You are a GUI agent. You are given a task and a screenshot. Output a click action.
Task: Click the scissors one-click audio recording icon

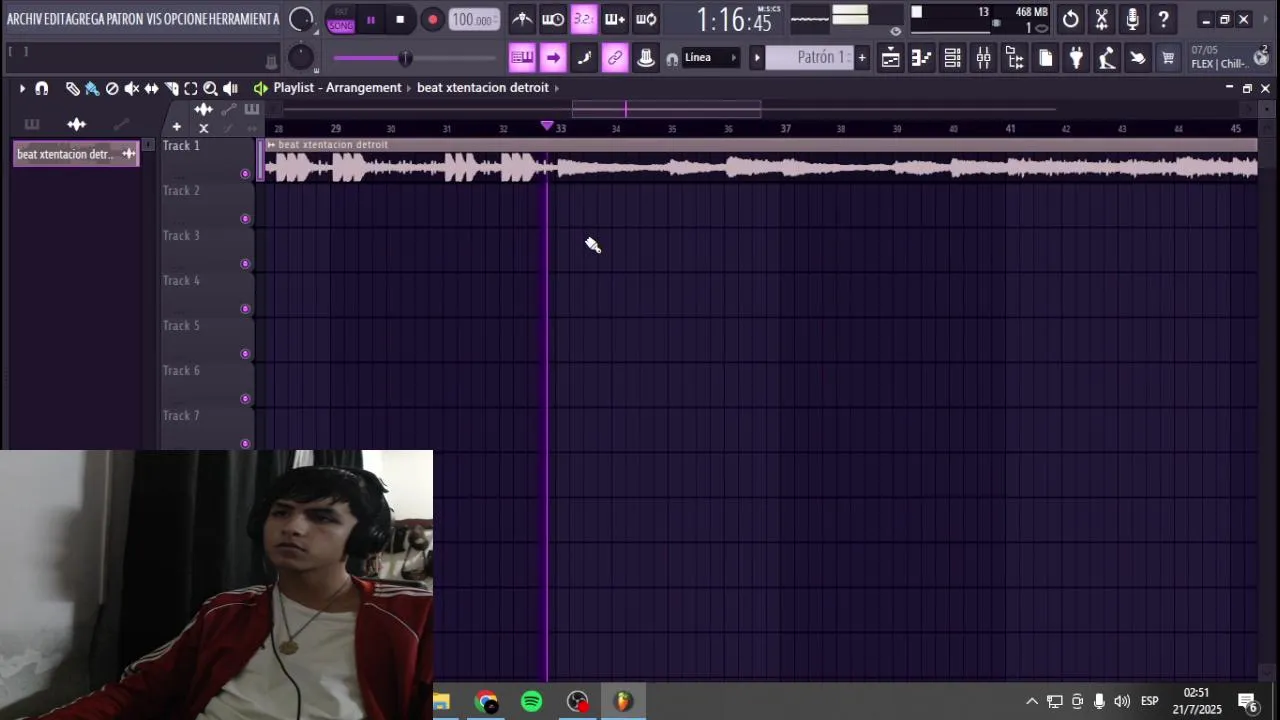[1101, 19]
